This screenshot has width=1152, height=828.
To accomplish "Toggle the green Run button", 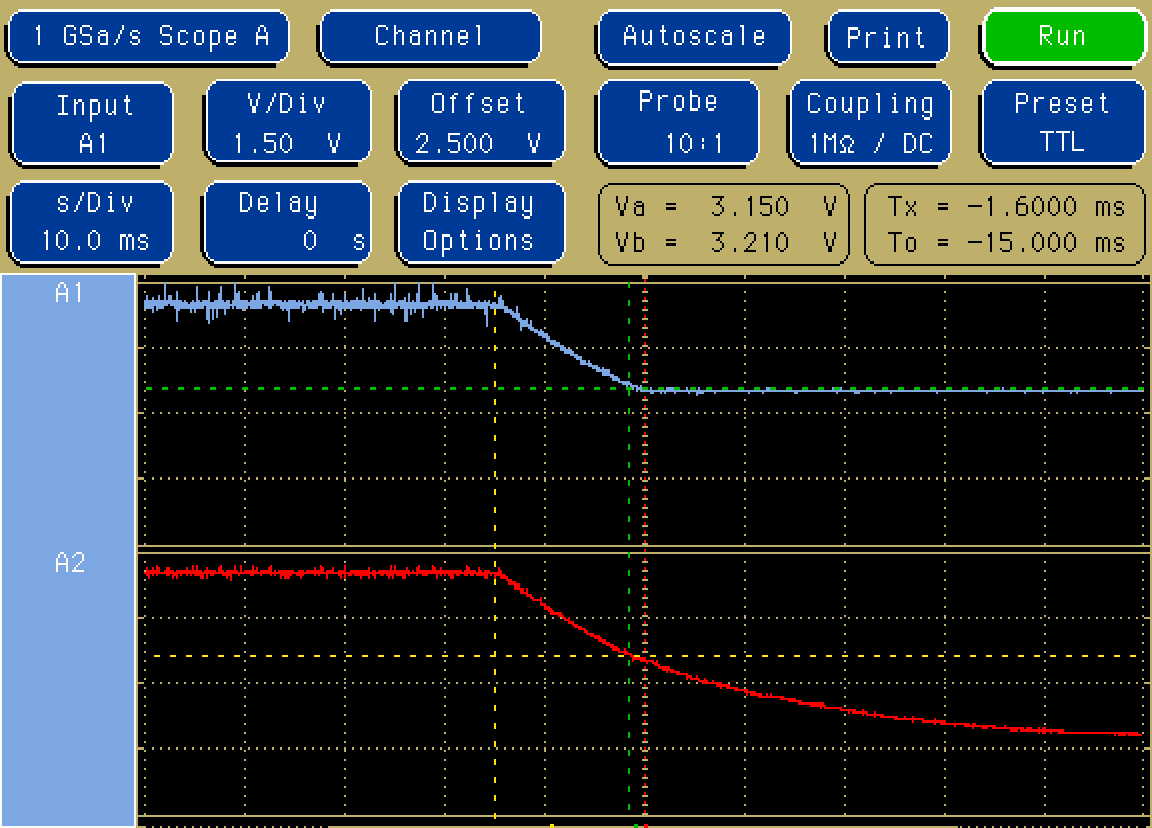I will [x=1063, y=36].
